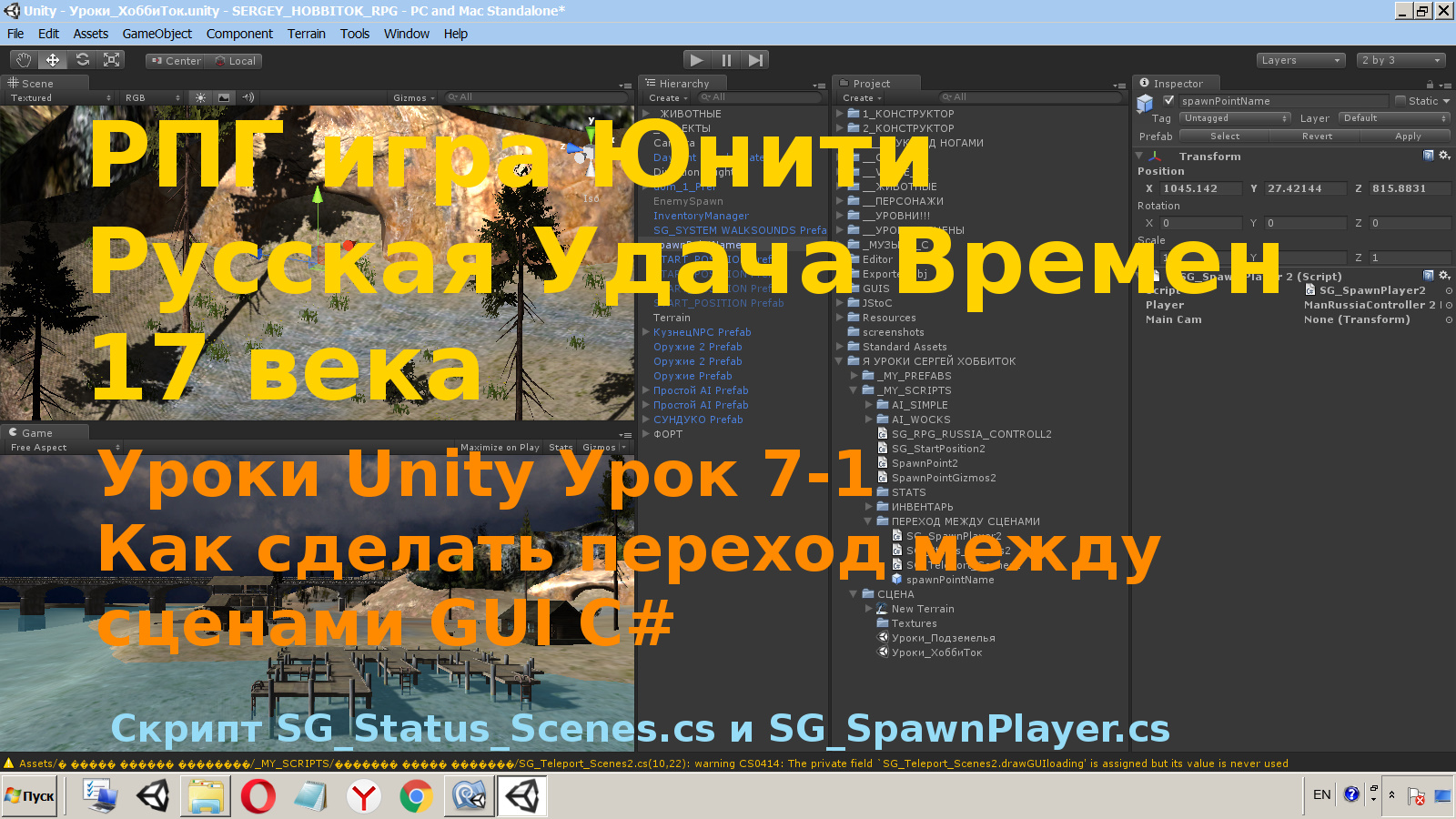Image resolution: width=1456 pixels, height=819 pixels.
Task: Click the Chrome icon in the taskbar
Action: tap(416, 796)
